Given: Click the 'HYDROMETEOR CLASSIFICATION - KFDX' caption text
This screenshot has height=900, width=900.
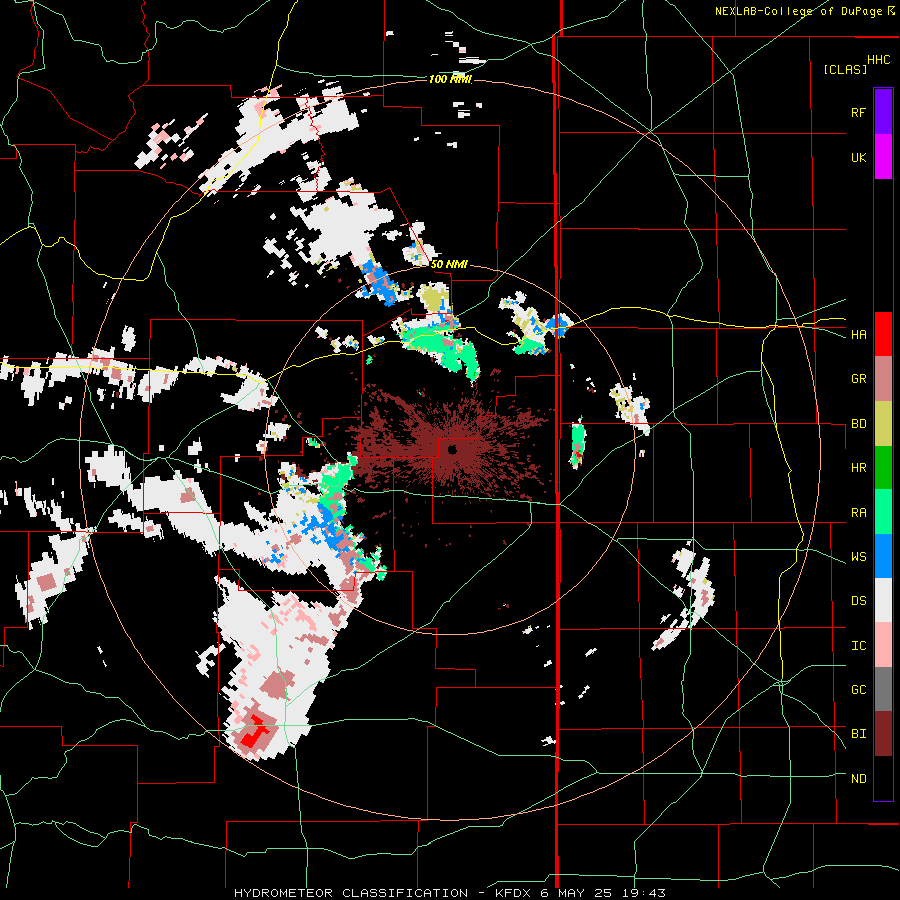Looking at the screenshot, I should tap(385, 893).
